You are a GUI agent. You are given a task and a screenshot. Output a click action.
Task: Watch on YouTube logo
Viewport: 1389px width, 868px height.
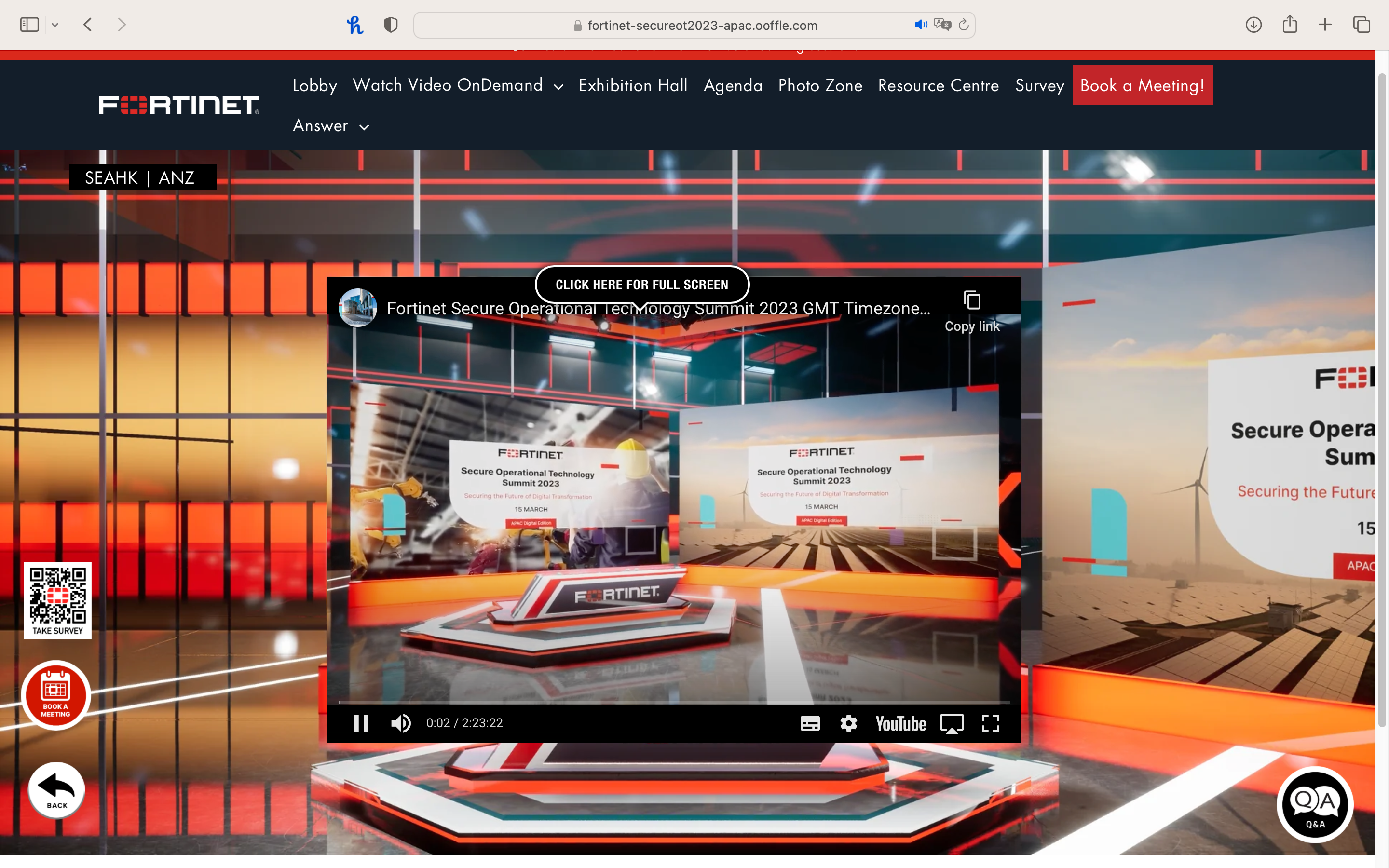pos(900,723)
